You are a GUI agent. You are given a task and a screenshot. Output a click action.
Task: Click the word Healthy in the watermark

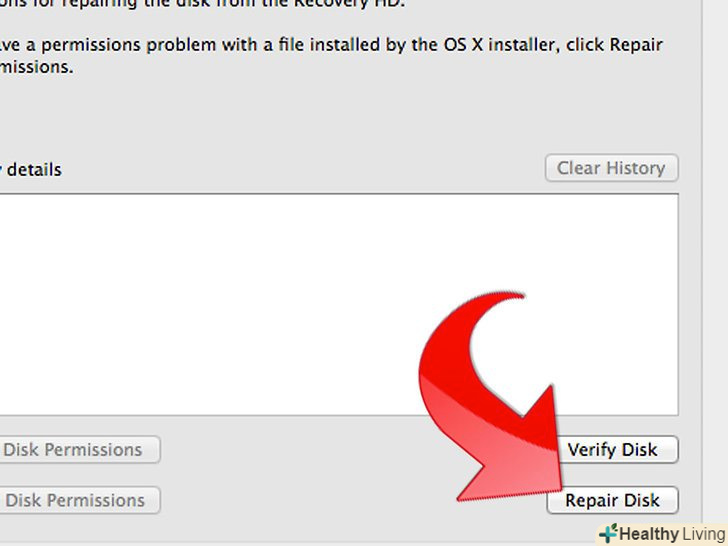649,534
